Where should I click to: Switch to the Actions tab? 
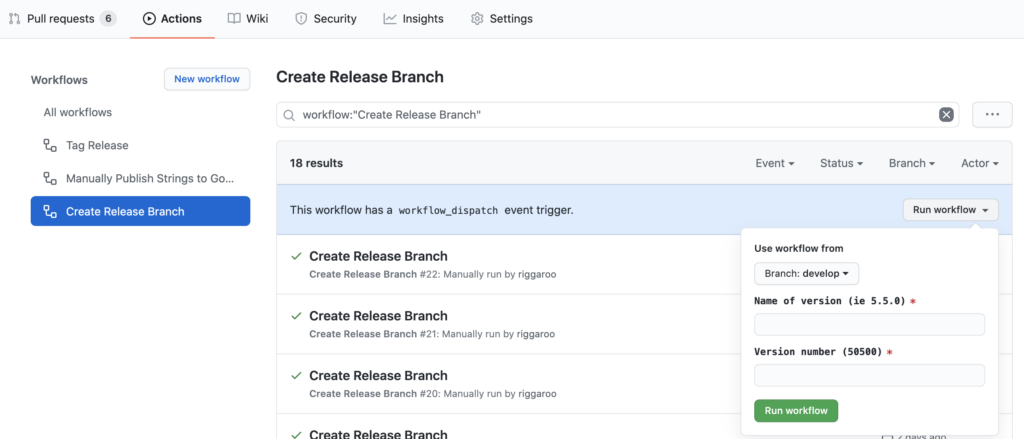tap(172, 19)
